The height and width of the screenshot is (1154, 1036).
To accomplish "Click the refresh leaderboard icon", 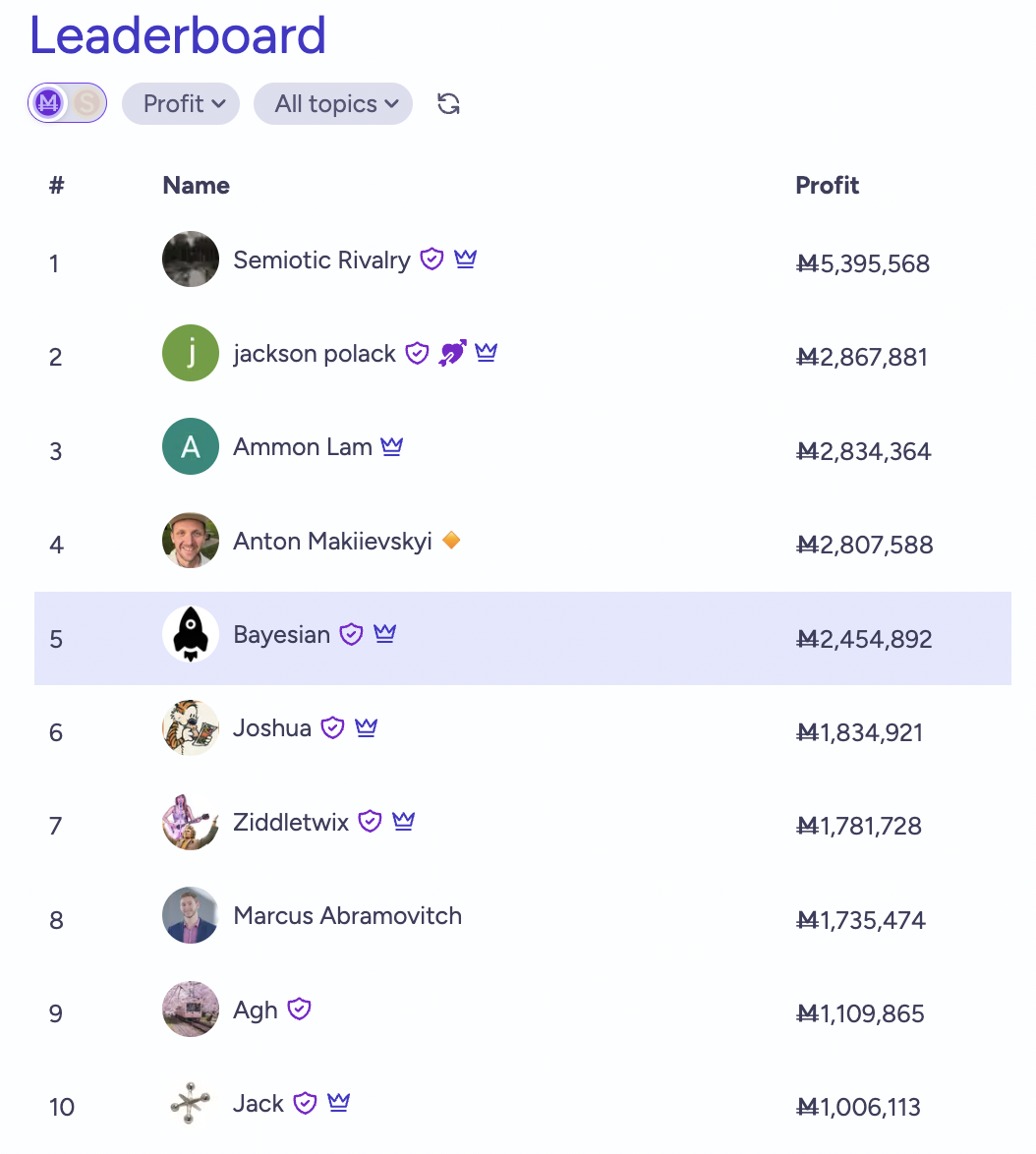I will (x=448, y=104).
